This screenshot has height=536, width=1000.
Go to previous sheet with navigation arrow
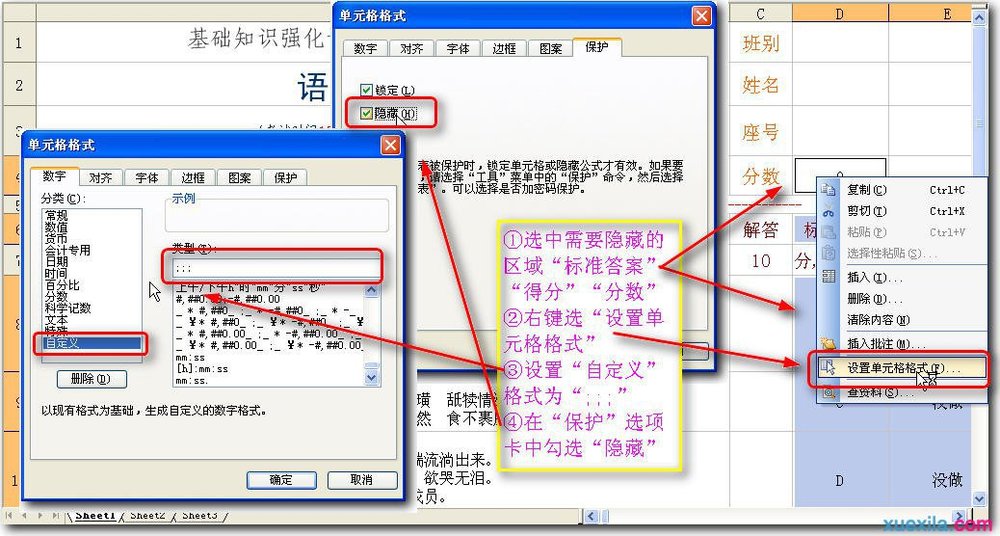coord(24,515)
